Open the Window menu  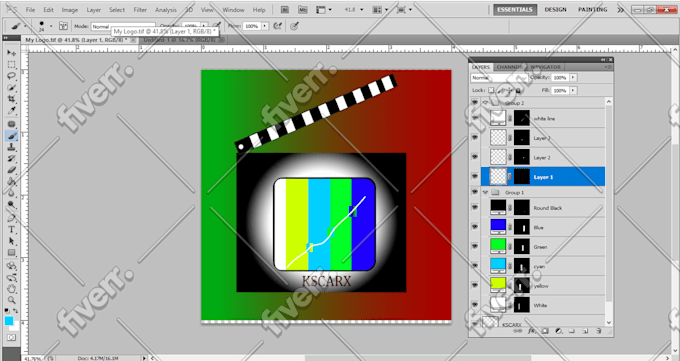coord(233,10)
